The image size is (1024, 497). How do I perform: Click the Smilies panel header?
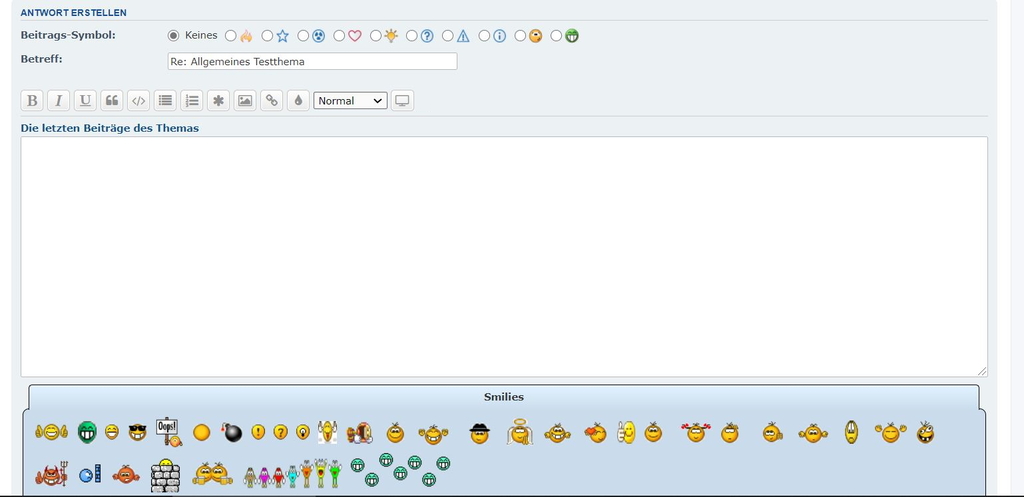pos(504,397)
